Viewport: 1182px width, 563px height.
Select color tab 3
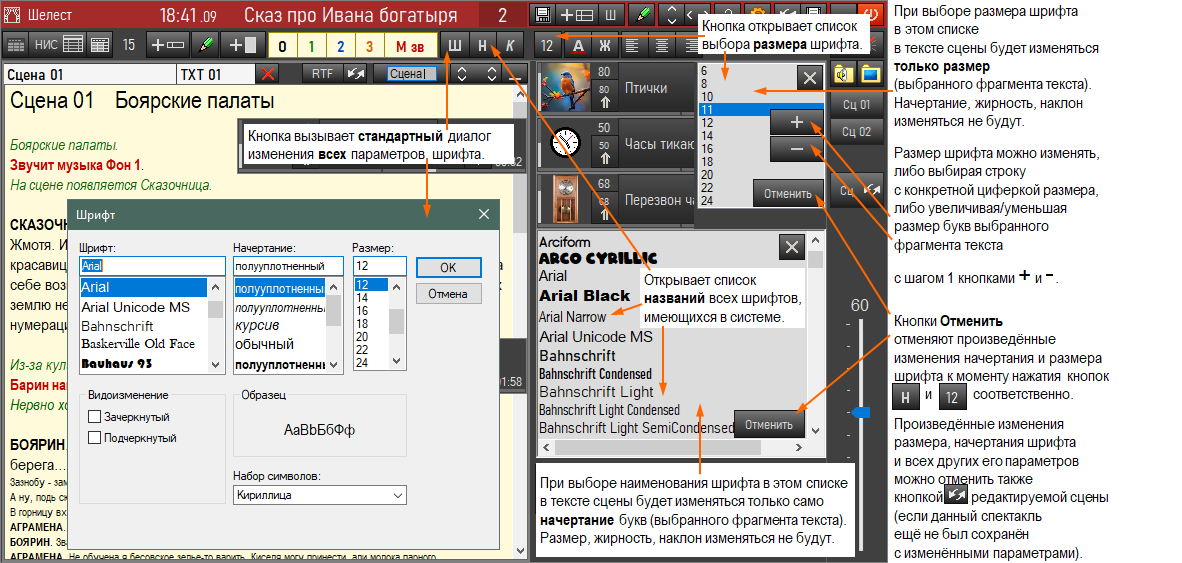point(369,46)
